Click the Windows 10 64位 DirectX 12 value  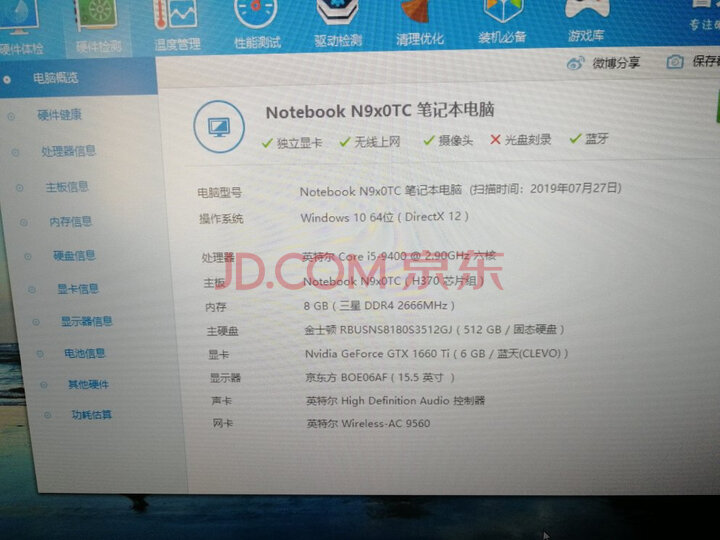click(384, 216)
